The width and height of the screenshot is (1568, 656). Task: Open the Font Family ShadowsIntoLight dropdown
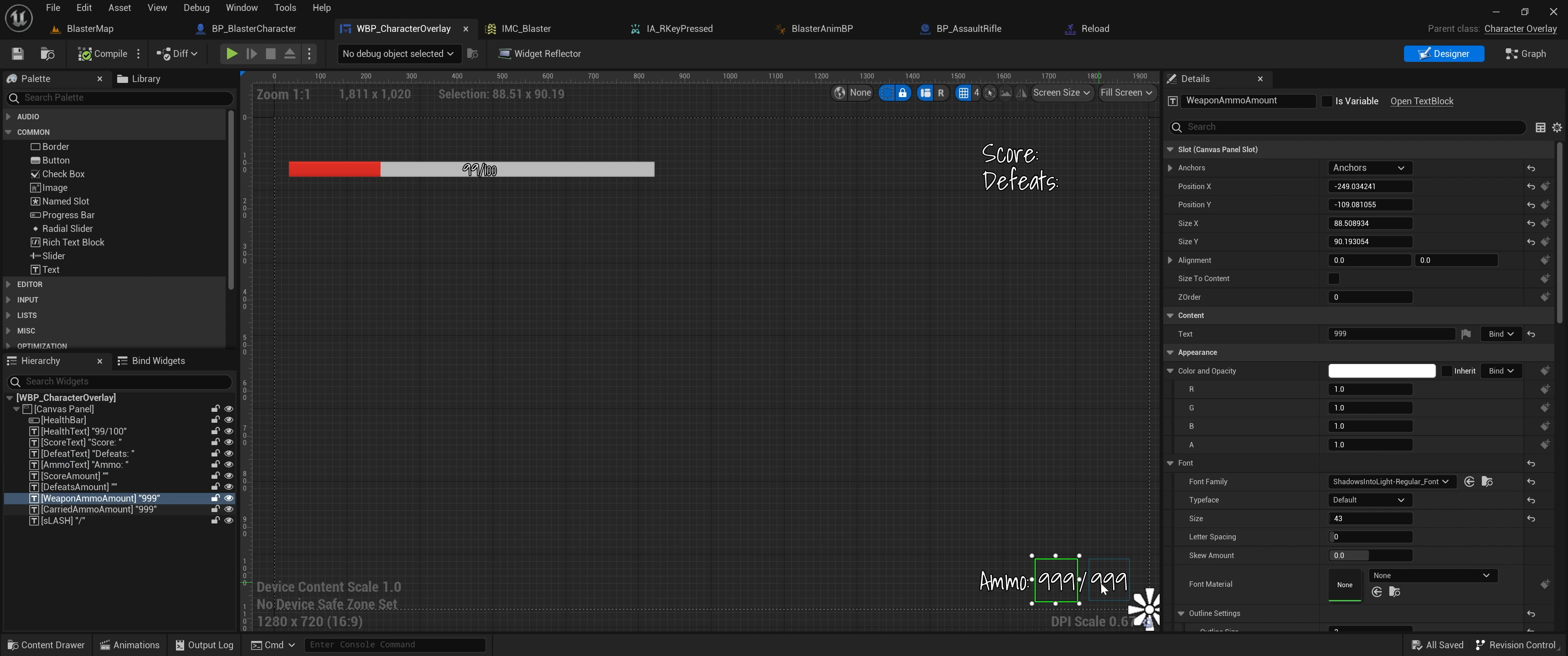(x=1390, y=482)
